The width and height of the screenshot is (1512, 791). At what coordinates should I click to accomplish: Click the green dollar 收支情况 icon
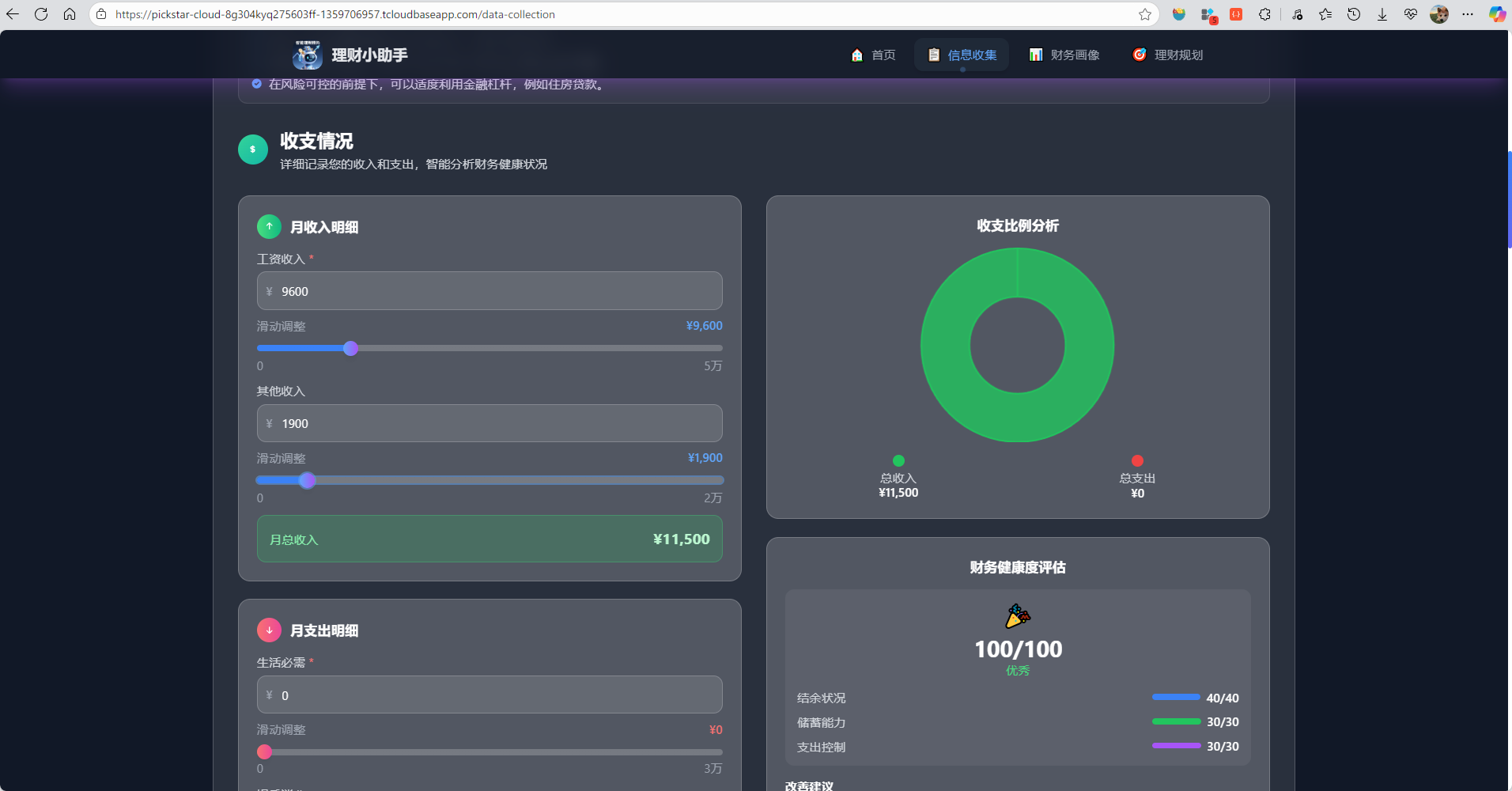point(253,149)
